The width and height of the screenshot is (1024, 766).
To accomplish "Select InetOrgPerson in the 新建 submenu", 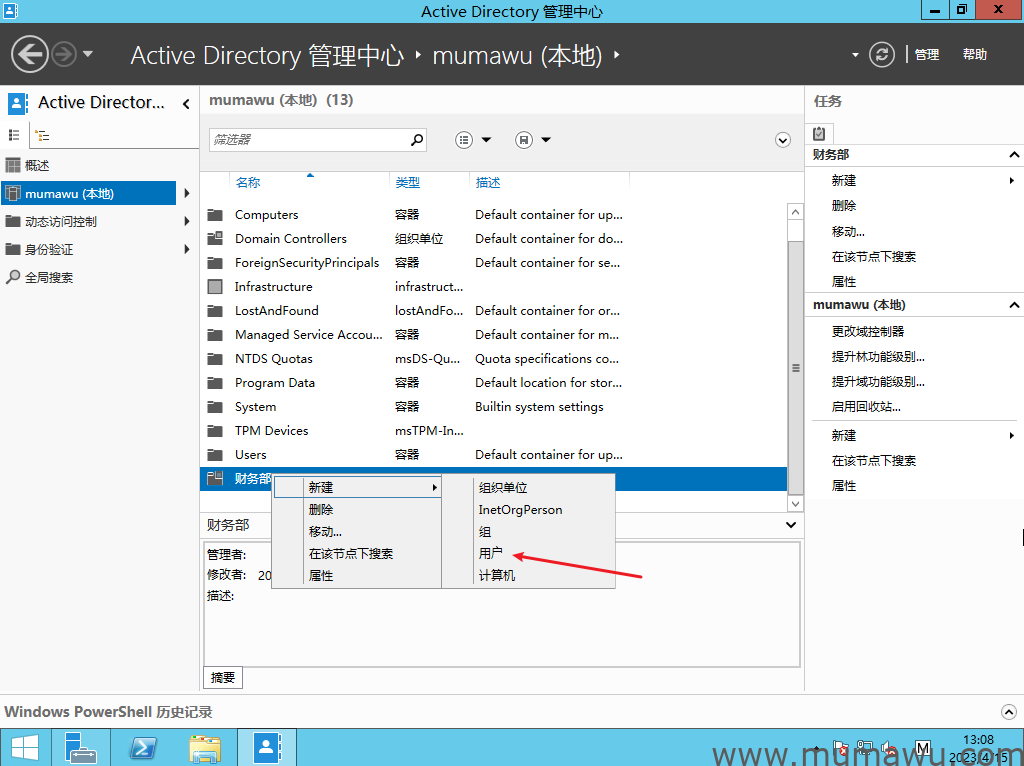I will point(529,510).
